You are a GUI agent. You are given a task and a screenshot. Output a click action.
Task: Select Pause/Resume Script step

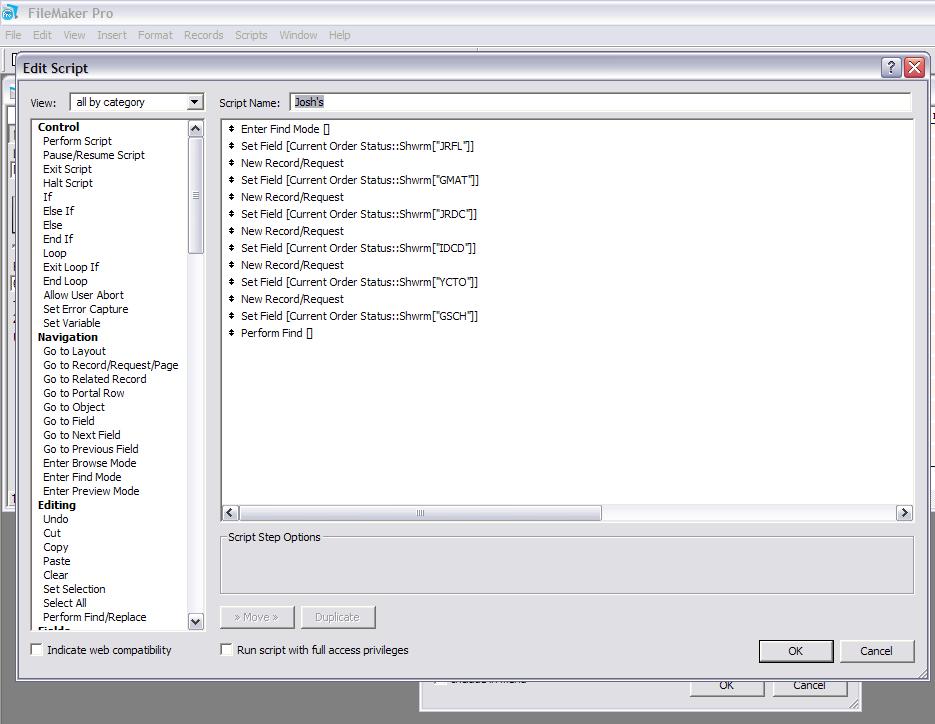point(94,155)
